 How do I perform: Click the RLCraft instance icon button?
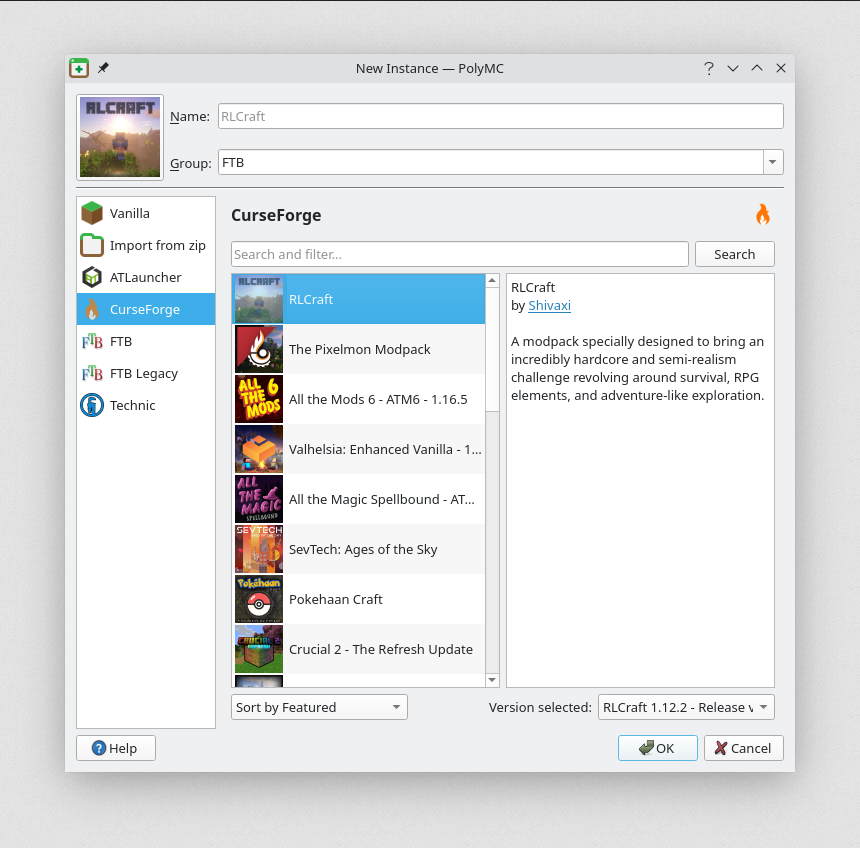tap(120, 137)
